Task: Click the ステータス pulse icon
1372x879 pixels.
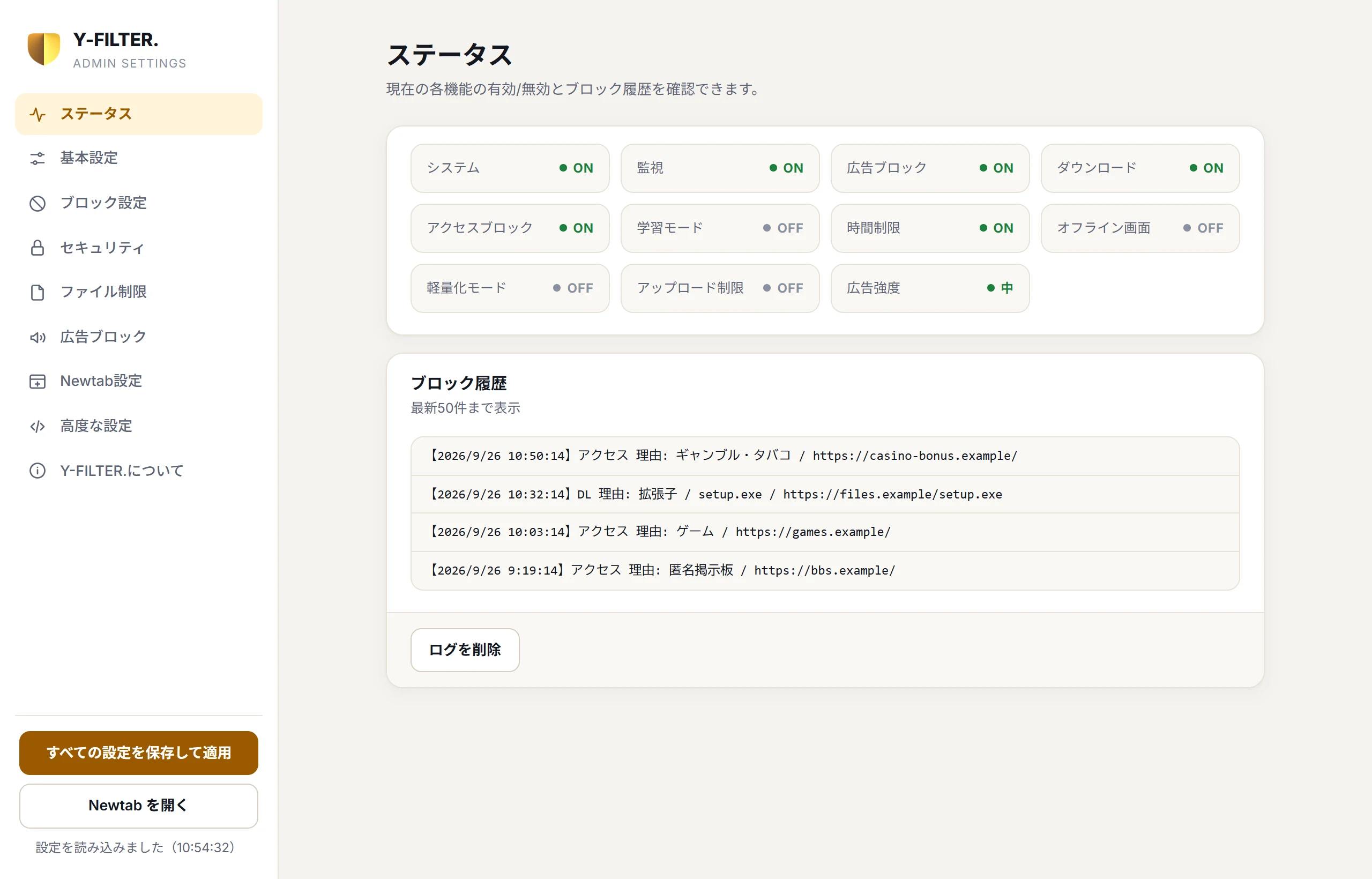Action: [x=38, y=114]
